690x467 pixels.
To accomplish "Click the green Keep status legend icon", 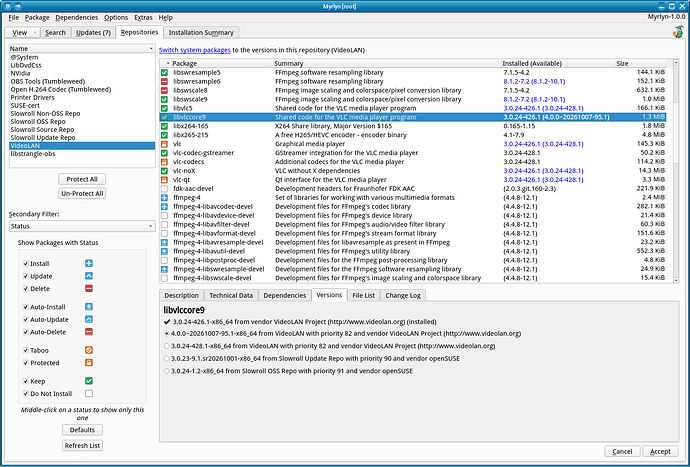I will click(x=89, y=381).
